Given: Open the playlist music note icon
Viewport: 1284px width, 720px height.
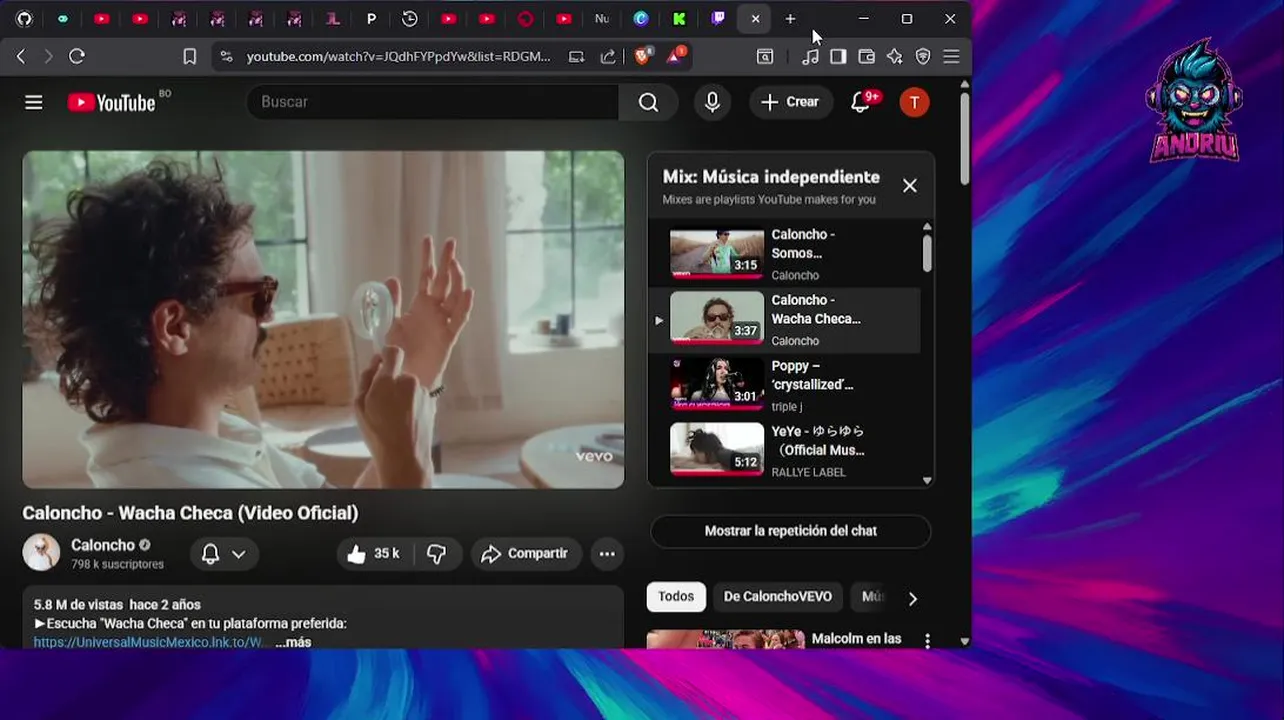Looking at the screenshot, I should [810, 56].
